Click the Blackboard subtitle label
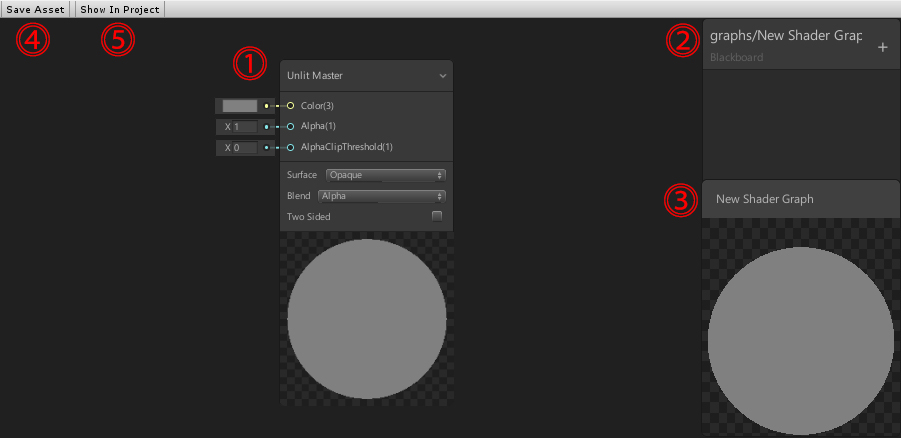The width and height of the screenshot is (901, 438). click(737, 57)
